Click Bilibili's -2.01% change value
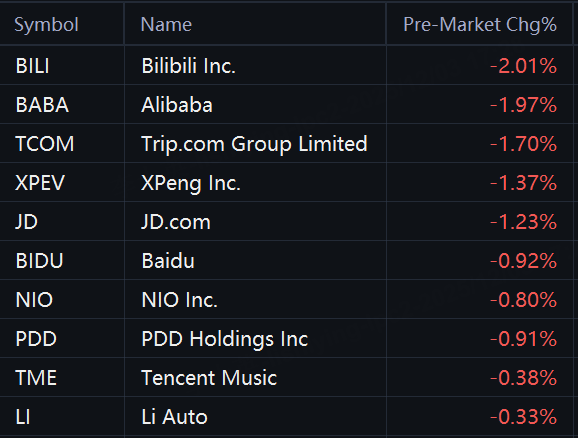This screenshot has width=578, height=438. 523,66
